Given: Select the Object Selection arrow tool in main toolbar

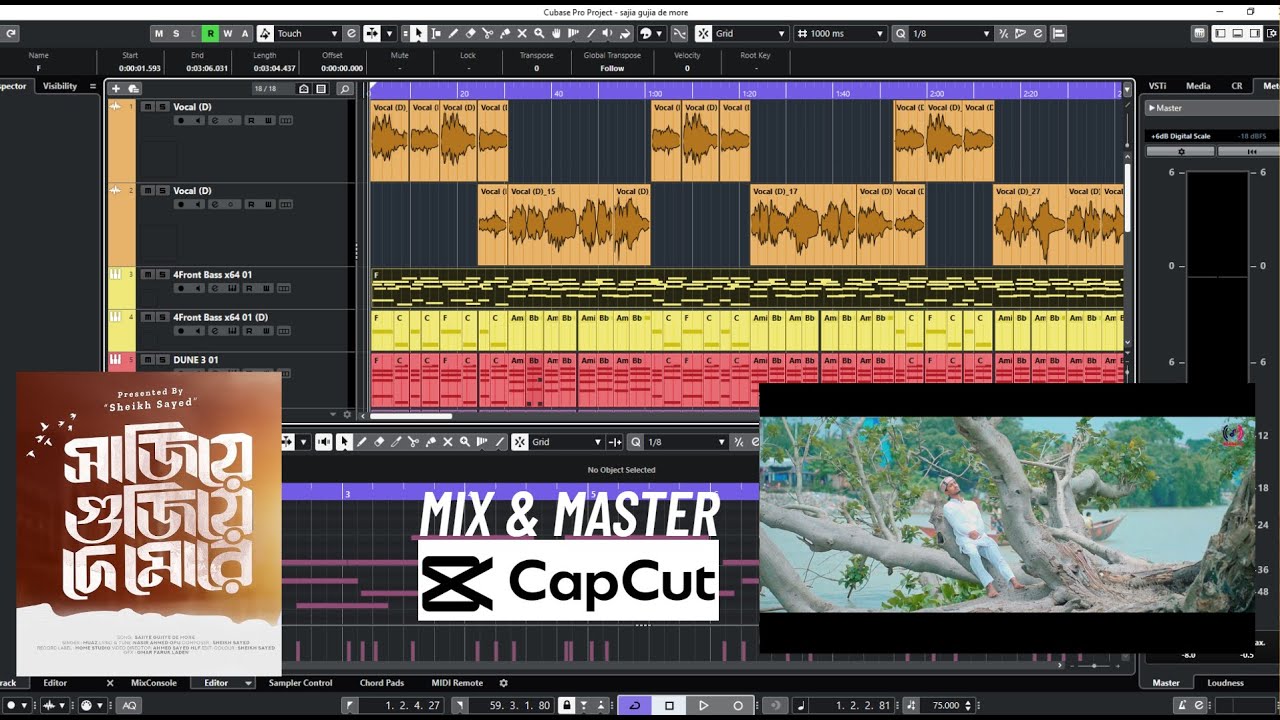Looking at the screenshot, I should (x=419, y=33).
